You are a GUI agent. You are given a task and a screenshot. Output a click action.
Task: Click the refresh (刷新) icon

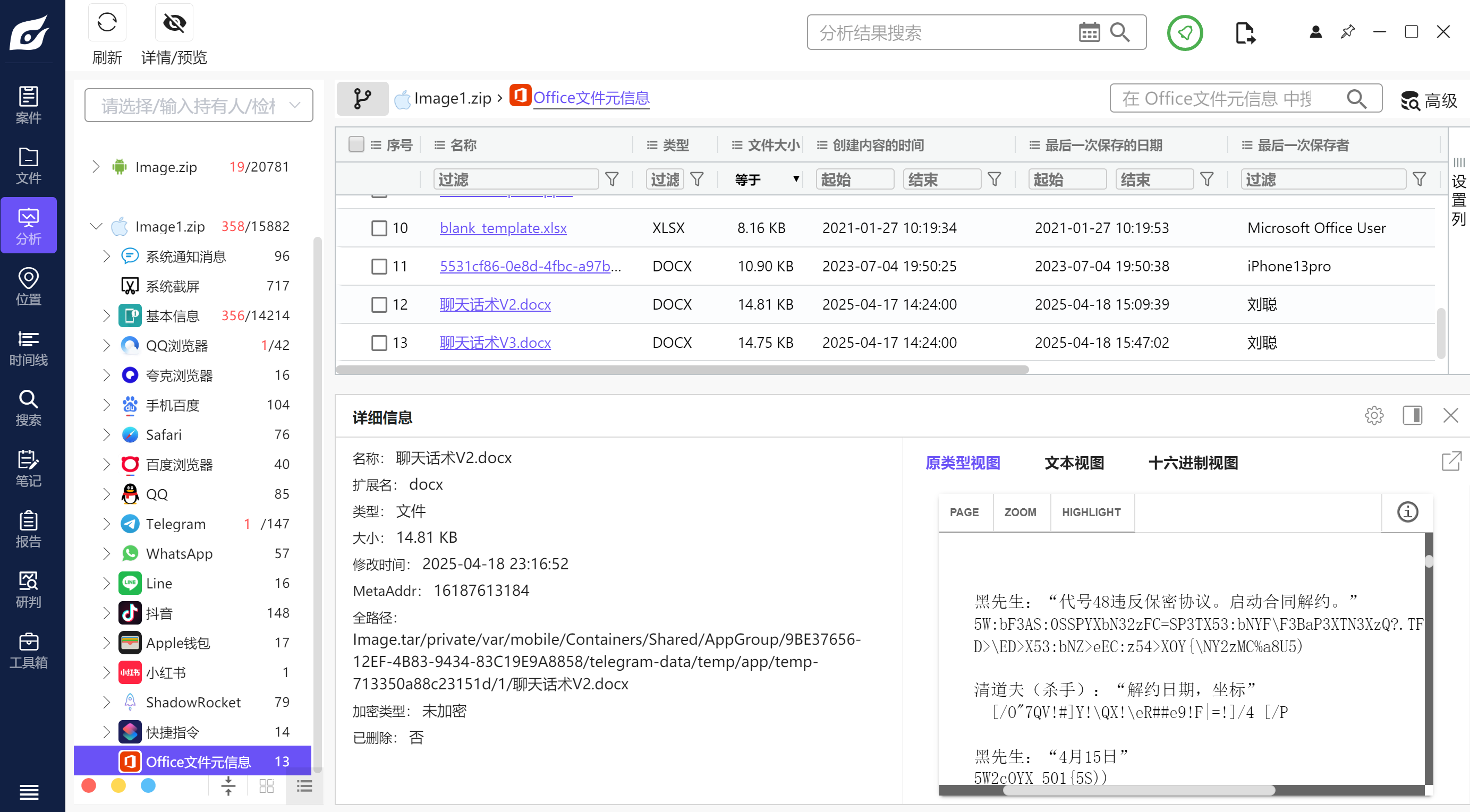point(107,23)
